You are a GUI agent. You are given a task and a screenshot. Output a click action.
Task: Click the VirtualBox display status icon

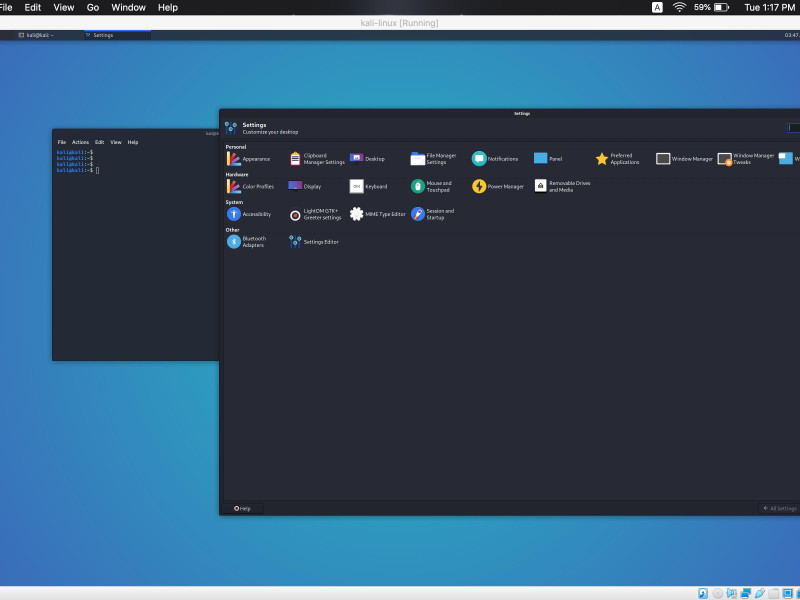pos(788,593)
